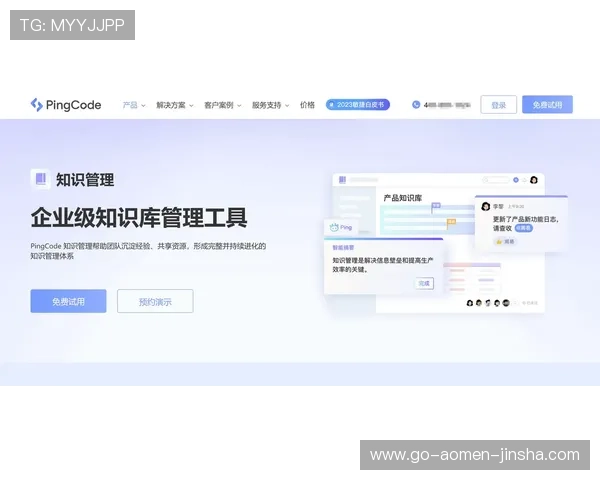Image resolution: width=600 pixels, height=480 pixels.
Task: Click the header 免费试用 button
Action: [x=547, y=104]
